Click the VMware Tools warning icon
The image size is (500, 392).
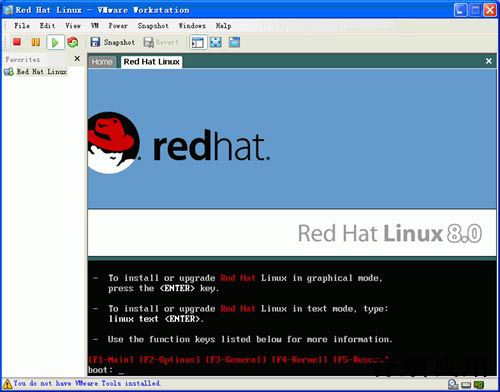tap(7, 384)
